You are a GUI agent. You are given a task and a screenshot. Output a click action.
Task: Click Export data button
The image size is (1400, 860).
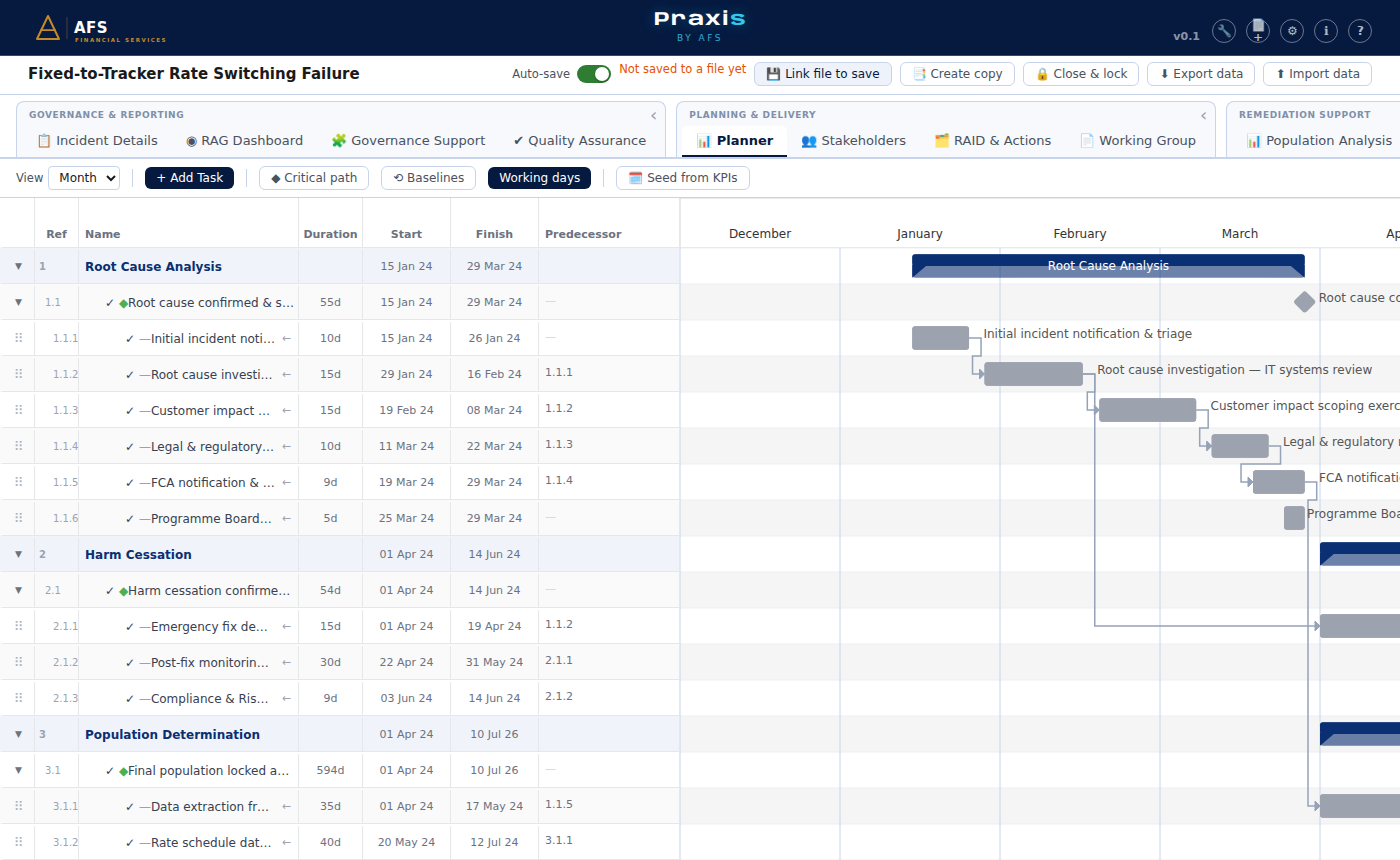pyautogui.click(x=1201, y=74)
